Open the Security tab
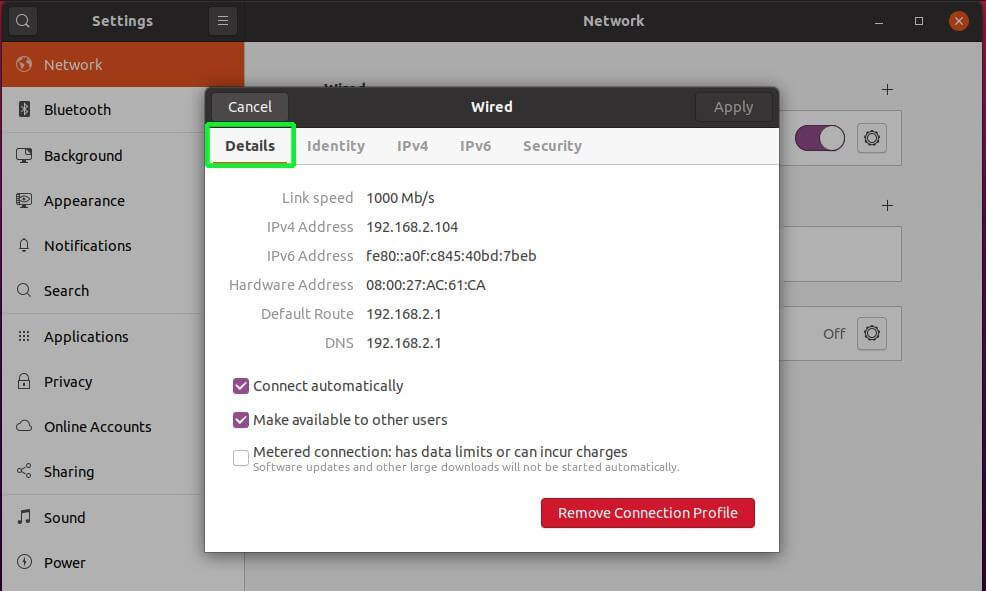The width and height of the screenshot is (986, 591). coord(552,146)
